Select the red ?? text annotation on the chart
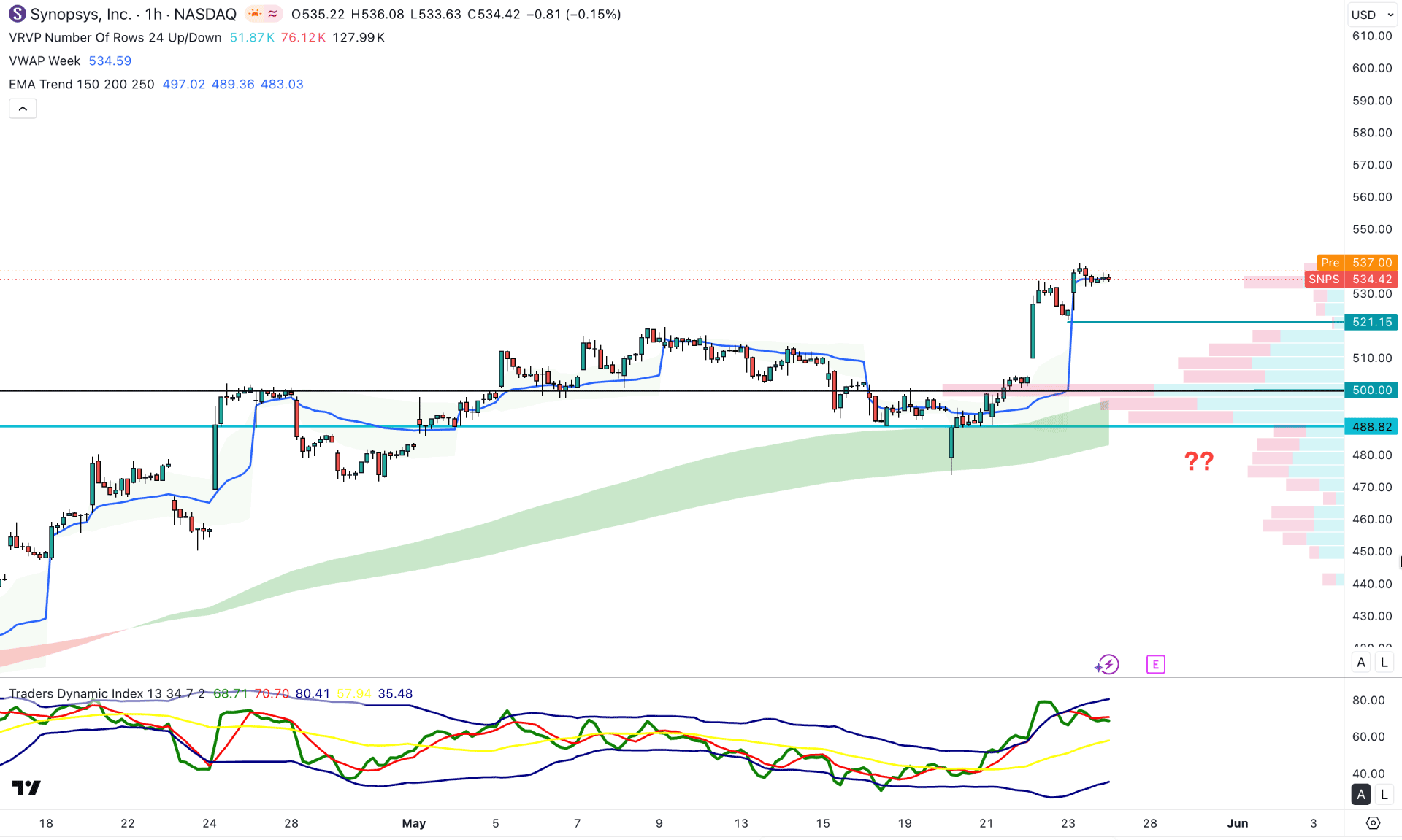 tap(1199, 461)
